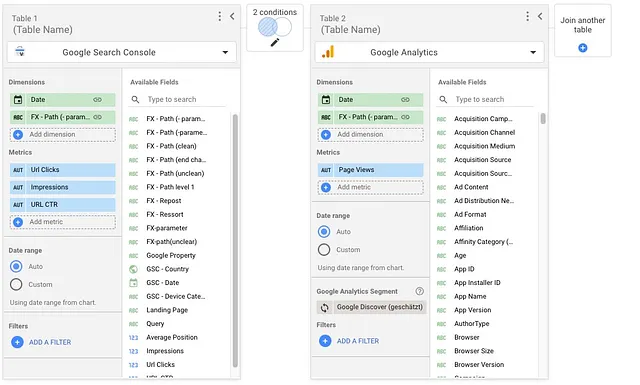
Task: Pick Acquisition Channel field
Action: tap(484, 133)
